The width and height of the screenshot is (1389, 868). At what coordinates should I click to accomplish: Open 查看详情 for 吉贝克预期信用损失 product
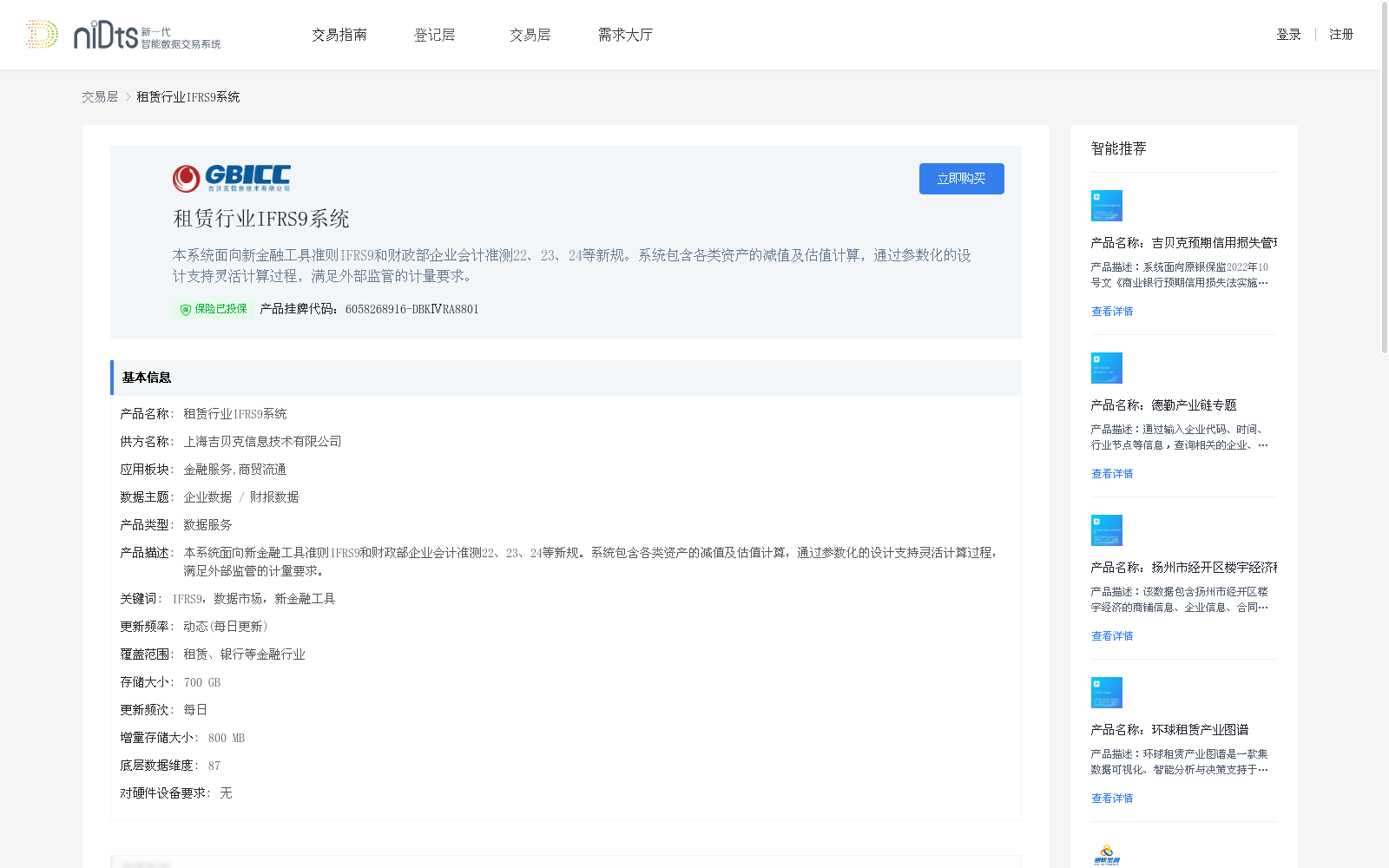coord(1112,312)
